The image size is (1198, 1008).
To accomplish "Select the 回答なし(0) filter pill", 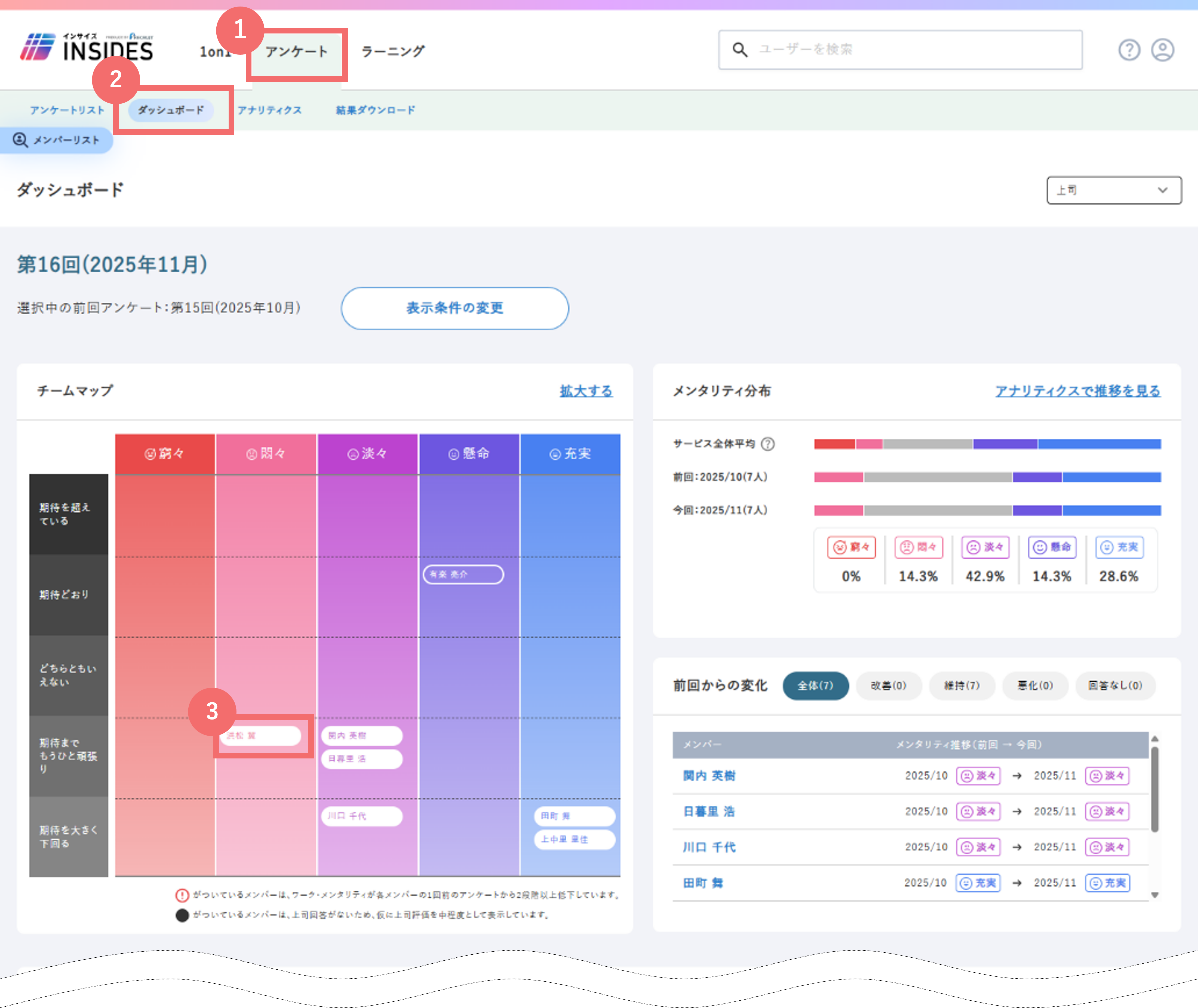I will [x=1115, y=686].
